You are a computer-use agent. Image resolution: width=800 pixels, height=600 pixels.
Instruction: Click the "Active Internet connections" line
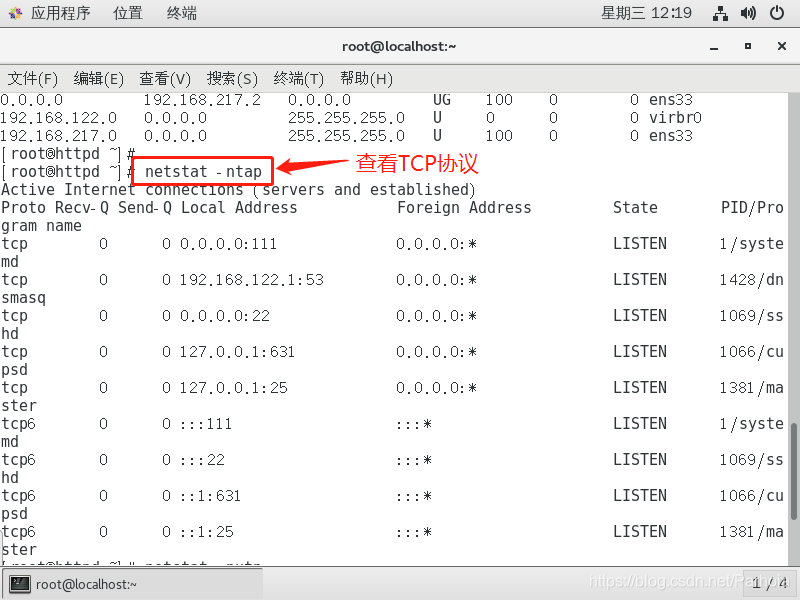click(x=238, y=190)
